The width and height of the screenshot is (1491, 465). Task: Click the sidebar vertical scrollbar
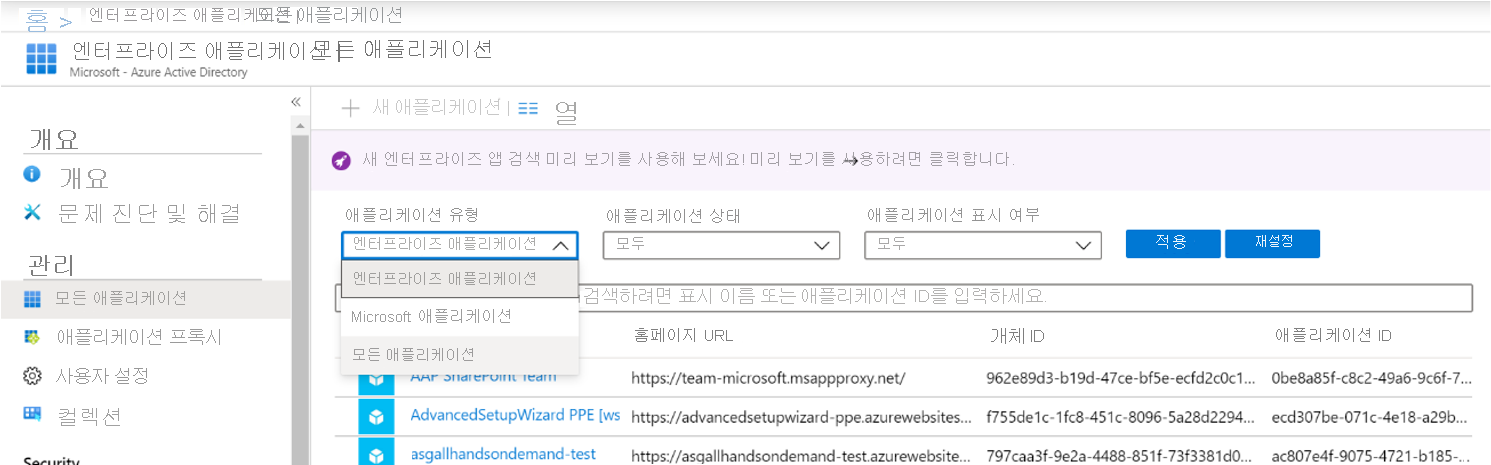click(x=299, y=300)
